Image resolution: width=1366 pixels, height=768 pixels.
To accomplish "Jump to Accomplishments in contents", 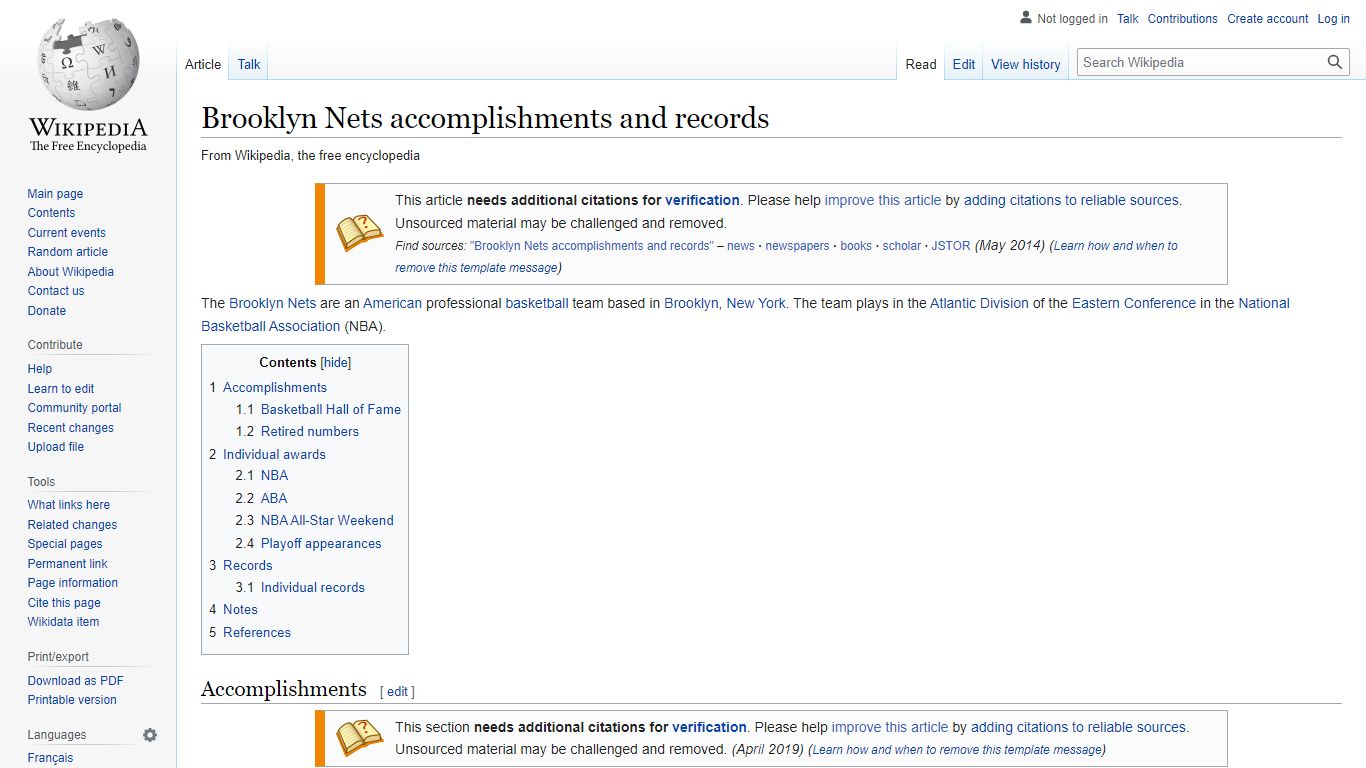I will [x=275, y=387].
